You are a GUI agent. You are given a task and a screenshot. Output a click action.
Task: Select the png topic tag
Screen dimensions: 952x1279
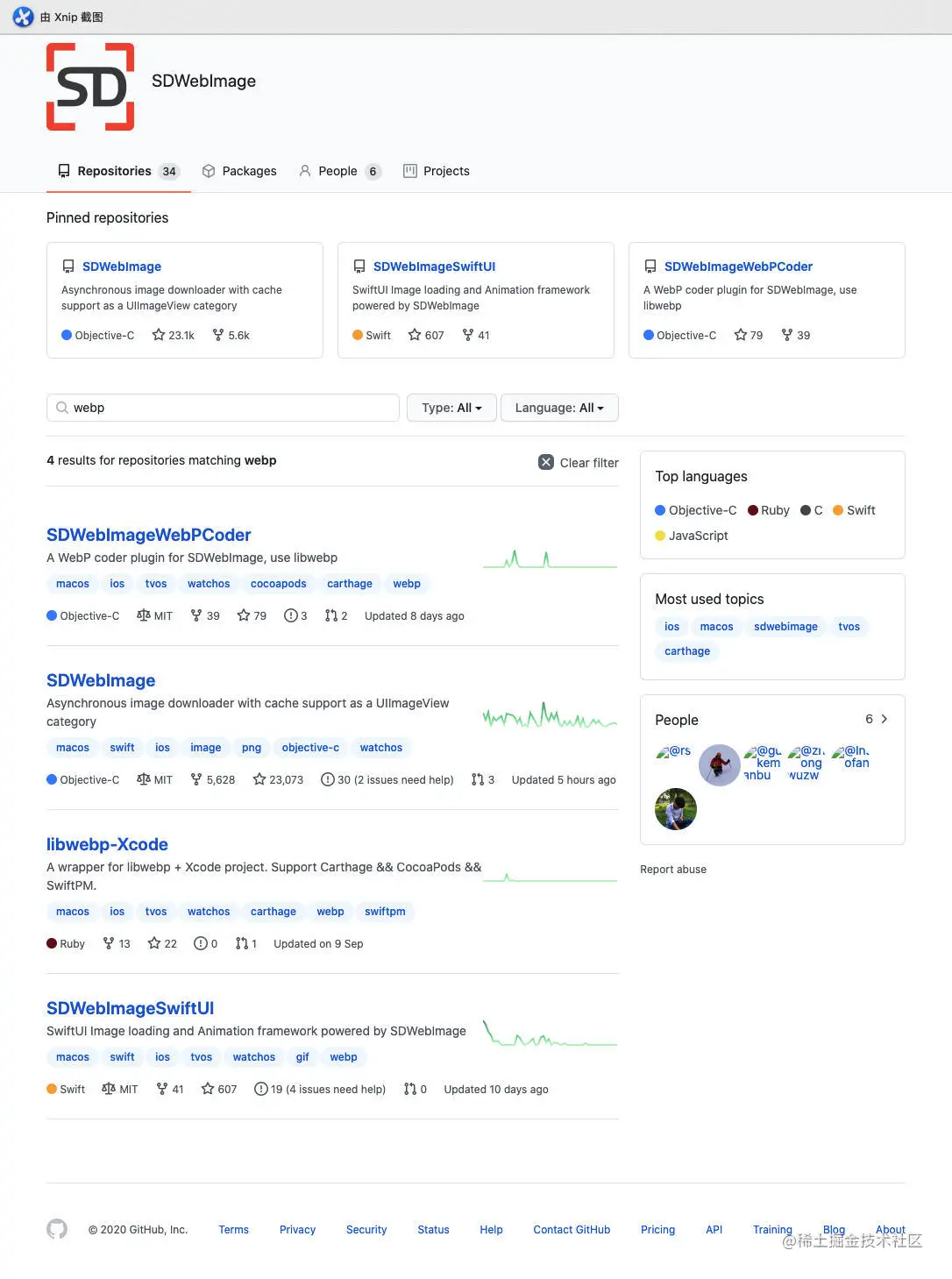[252, 748]
